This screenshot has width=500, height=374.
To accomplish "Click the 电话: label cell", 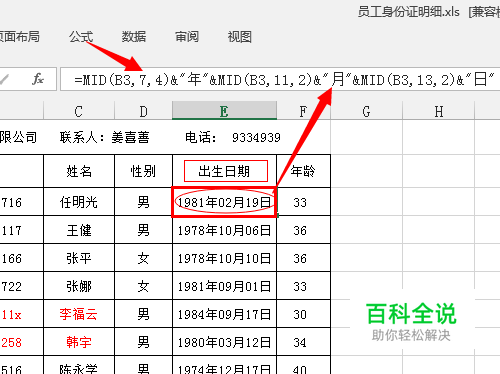I will tap(201, 137).
